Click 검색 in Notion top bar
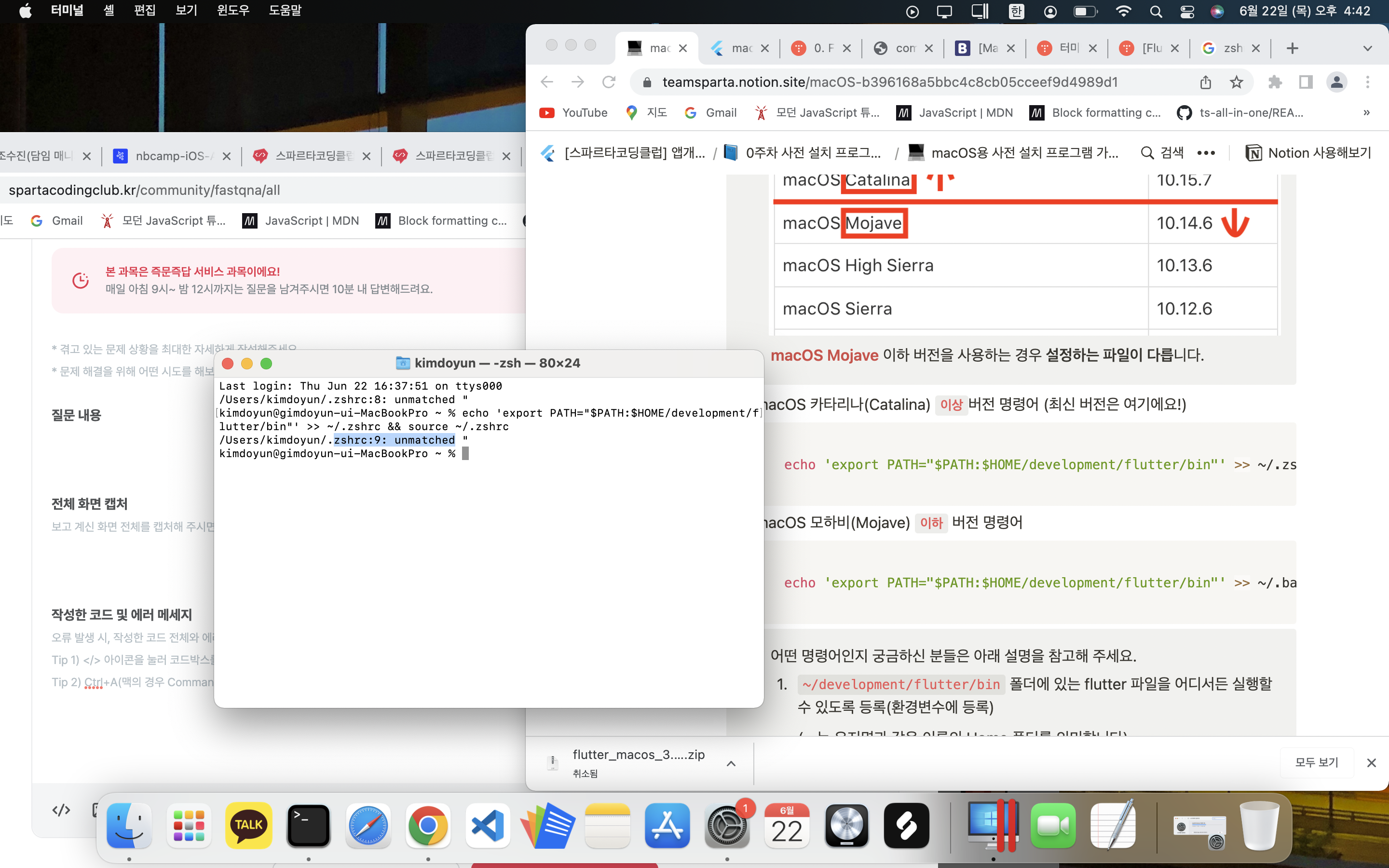The height and width of the screenshot is (868, 1389). pos(1162,153)
